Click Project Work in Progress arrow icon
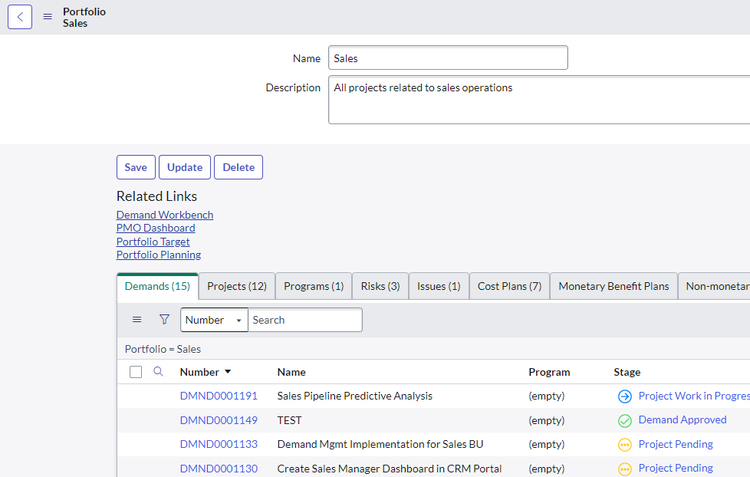The height and width of the screenshot is (477, 750). point(625,396)
